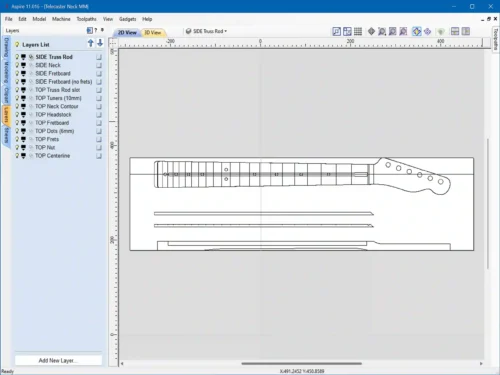This screenshot has width=500, height=375.
Task: Toggle visibility of TOP Neck Contour layer
Action: [x=17, y=106]
